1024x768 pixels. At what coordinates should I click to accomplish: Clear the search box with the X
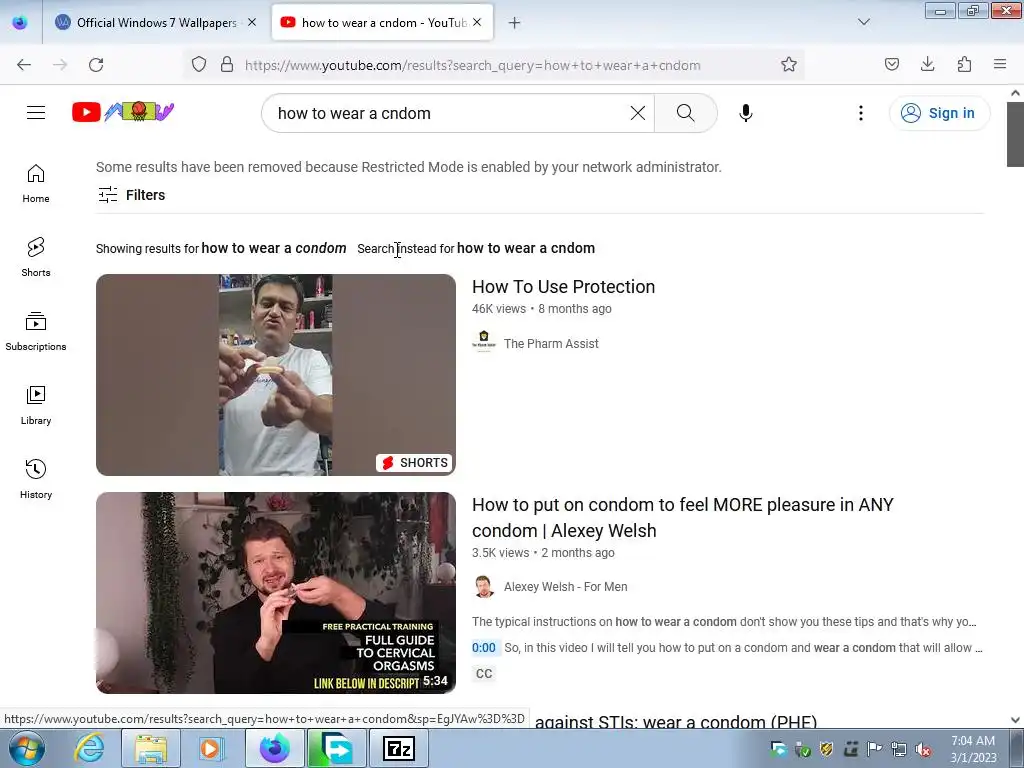(637, 113)
